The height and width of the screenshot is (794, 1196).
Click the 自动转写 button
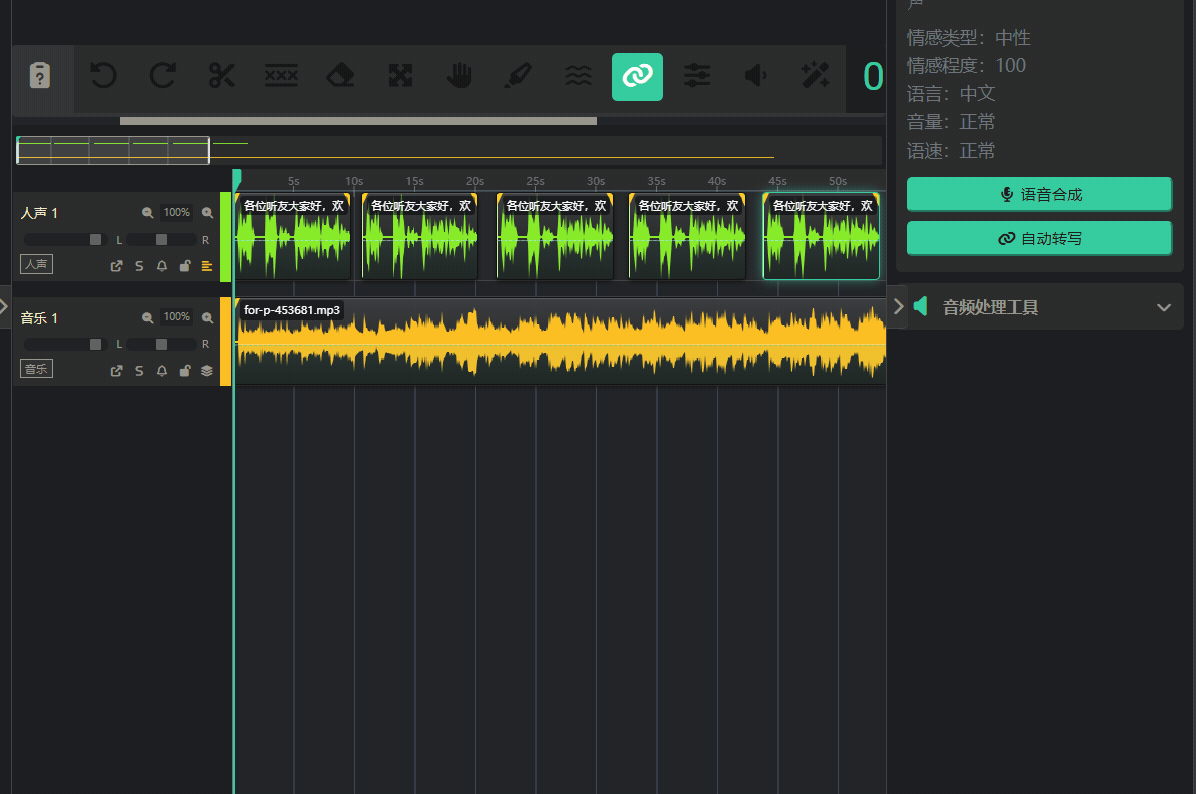coord(1039,239)
